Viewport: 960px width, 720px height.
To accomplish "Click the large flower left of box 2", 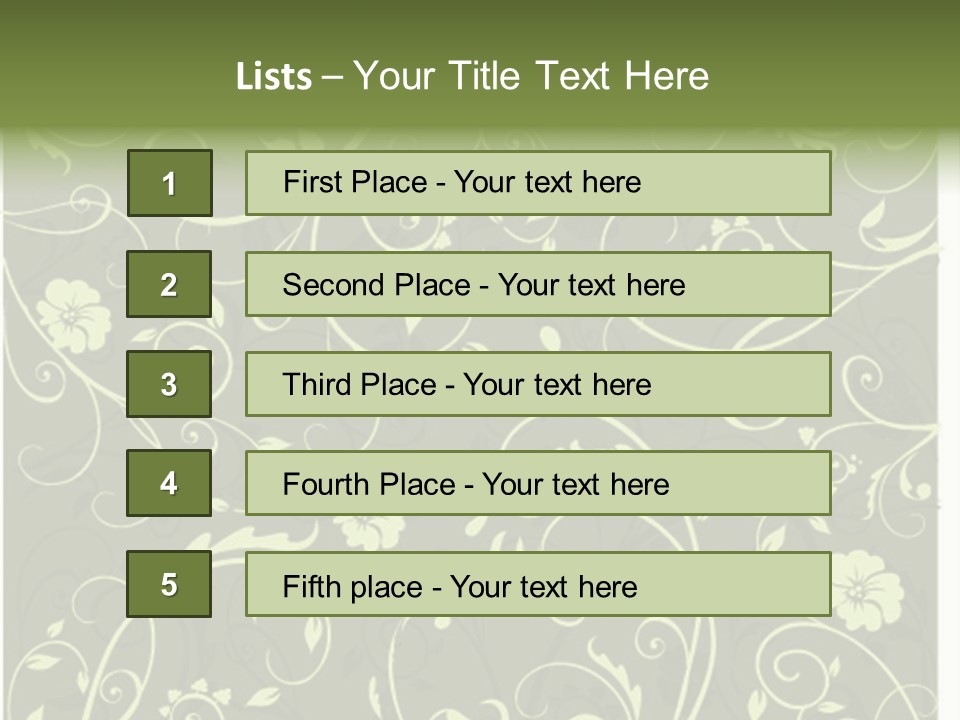I will click(72, 310).
